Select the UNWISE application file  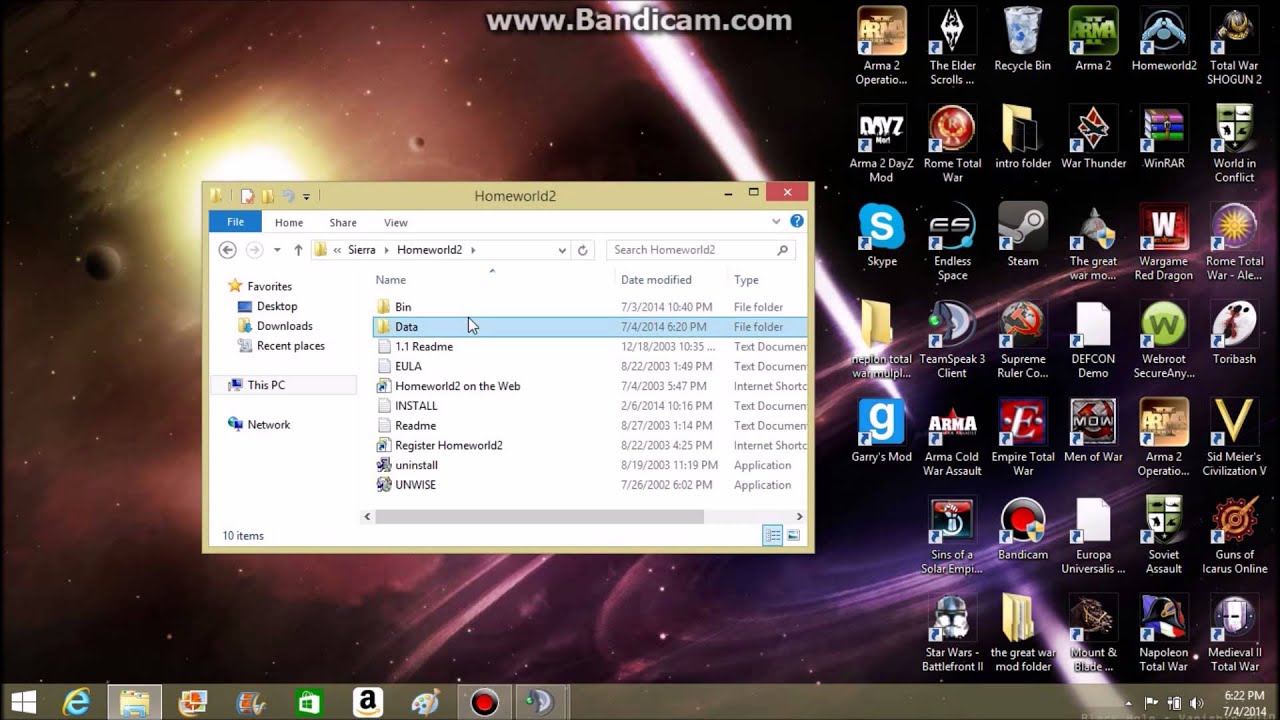[590, 485]
